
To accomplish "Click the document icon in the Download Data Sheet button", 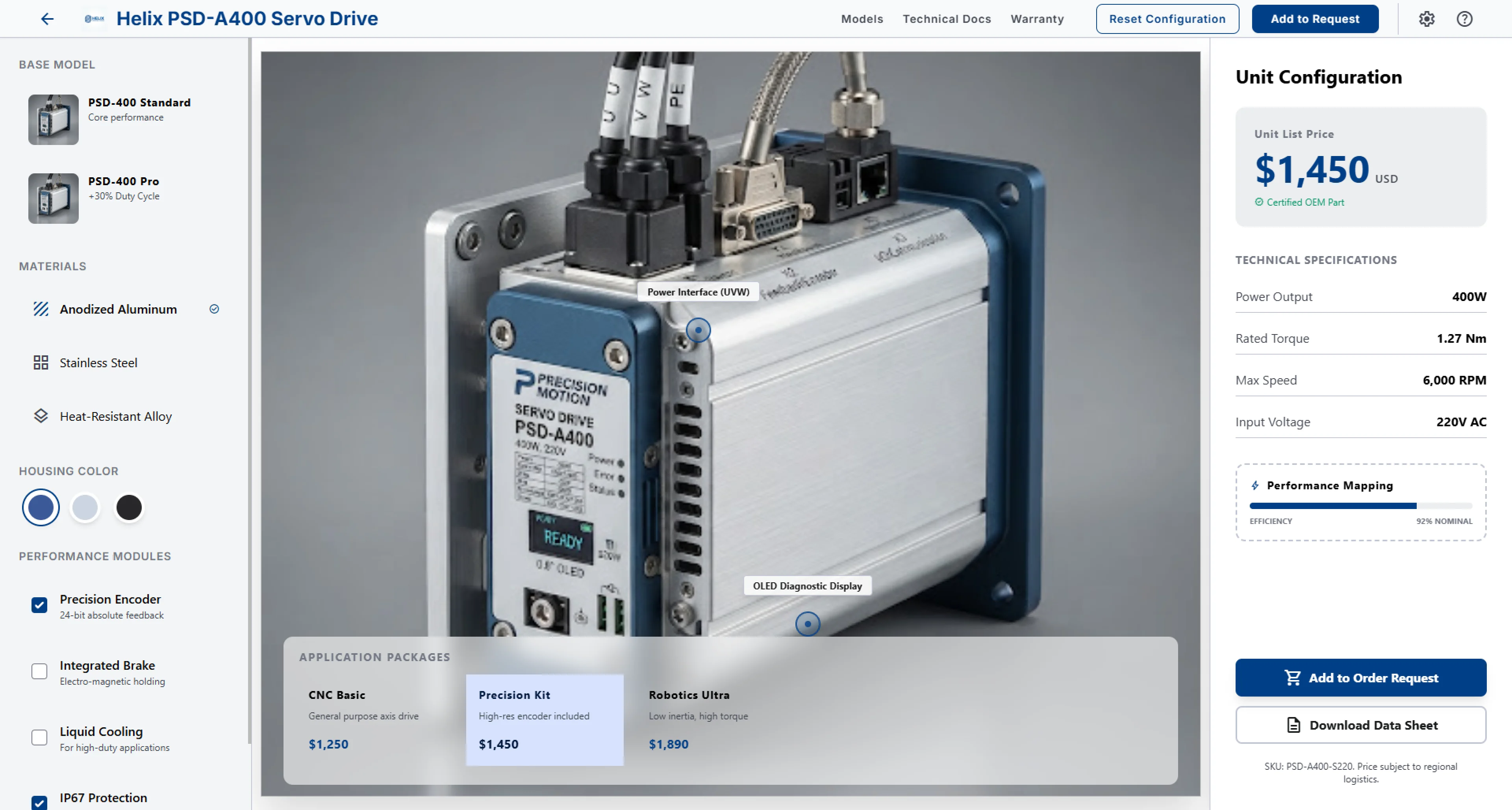I will click(1293, 725).
